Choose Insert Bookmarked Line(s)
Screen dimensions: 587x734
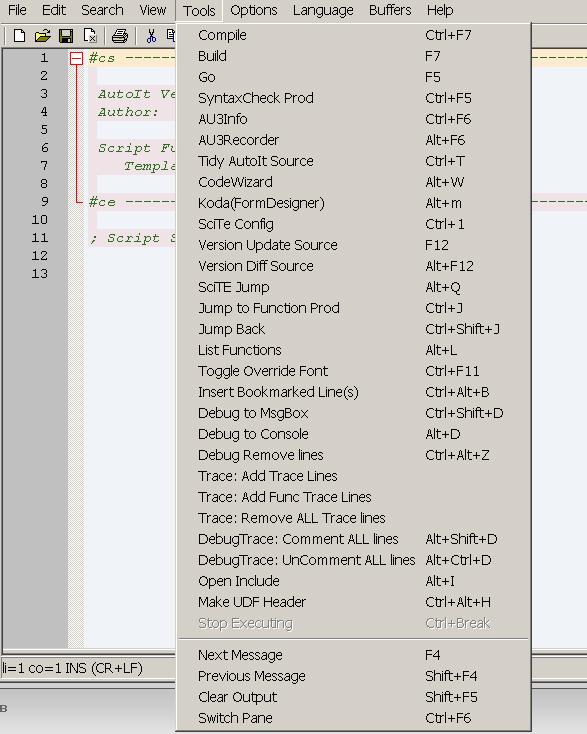tap(353, 392)
